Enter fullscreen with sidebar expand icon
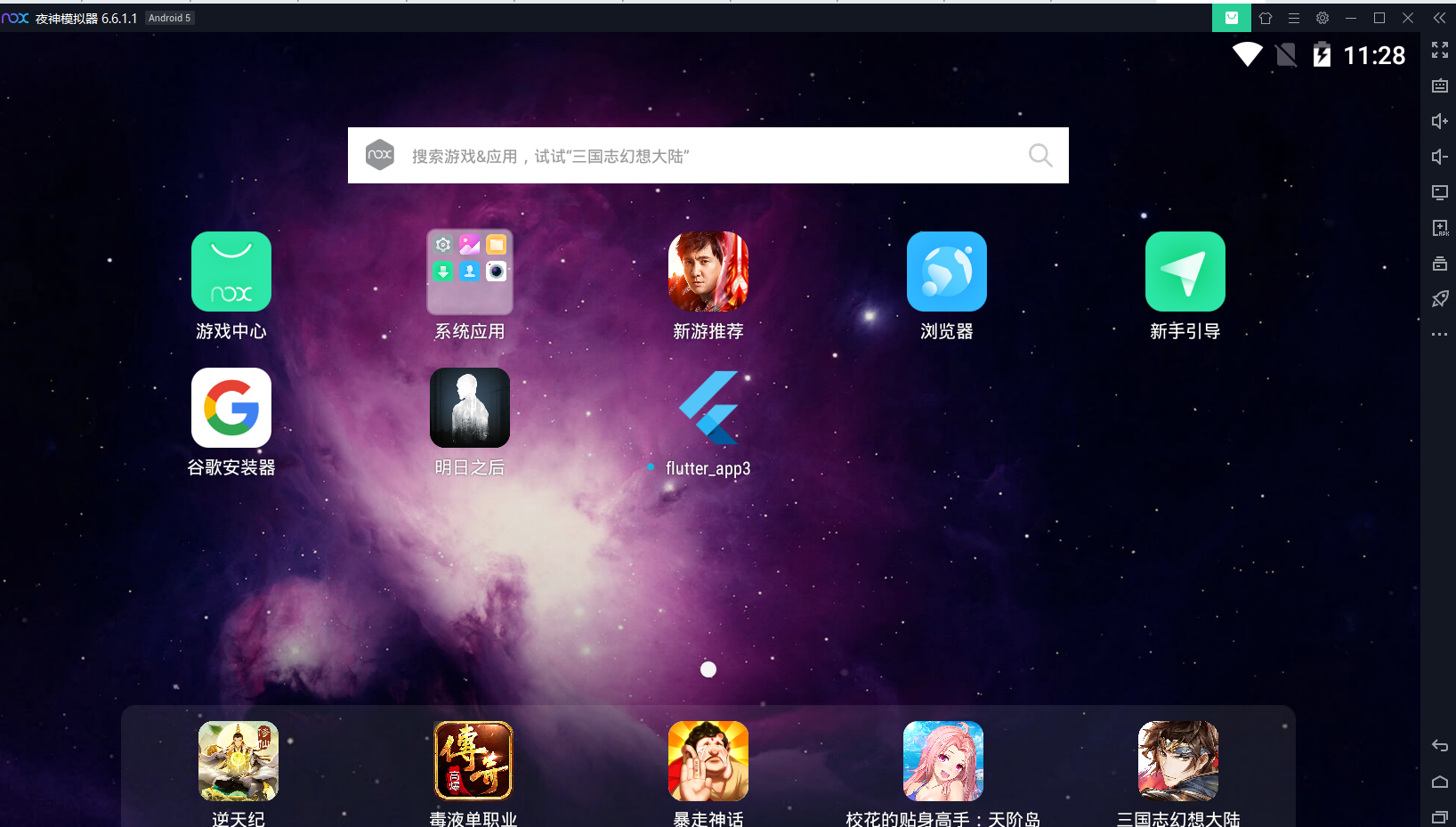Image resolution: width=1456 pixels, height=827 pixels. point(1439,51)
